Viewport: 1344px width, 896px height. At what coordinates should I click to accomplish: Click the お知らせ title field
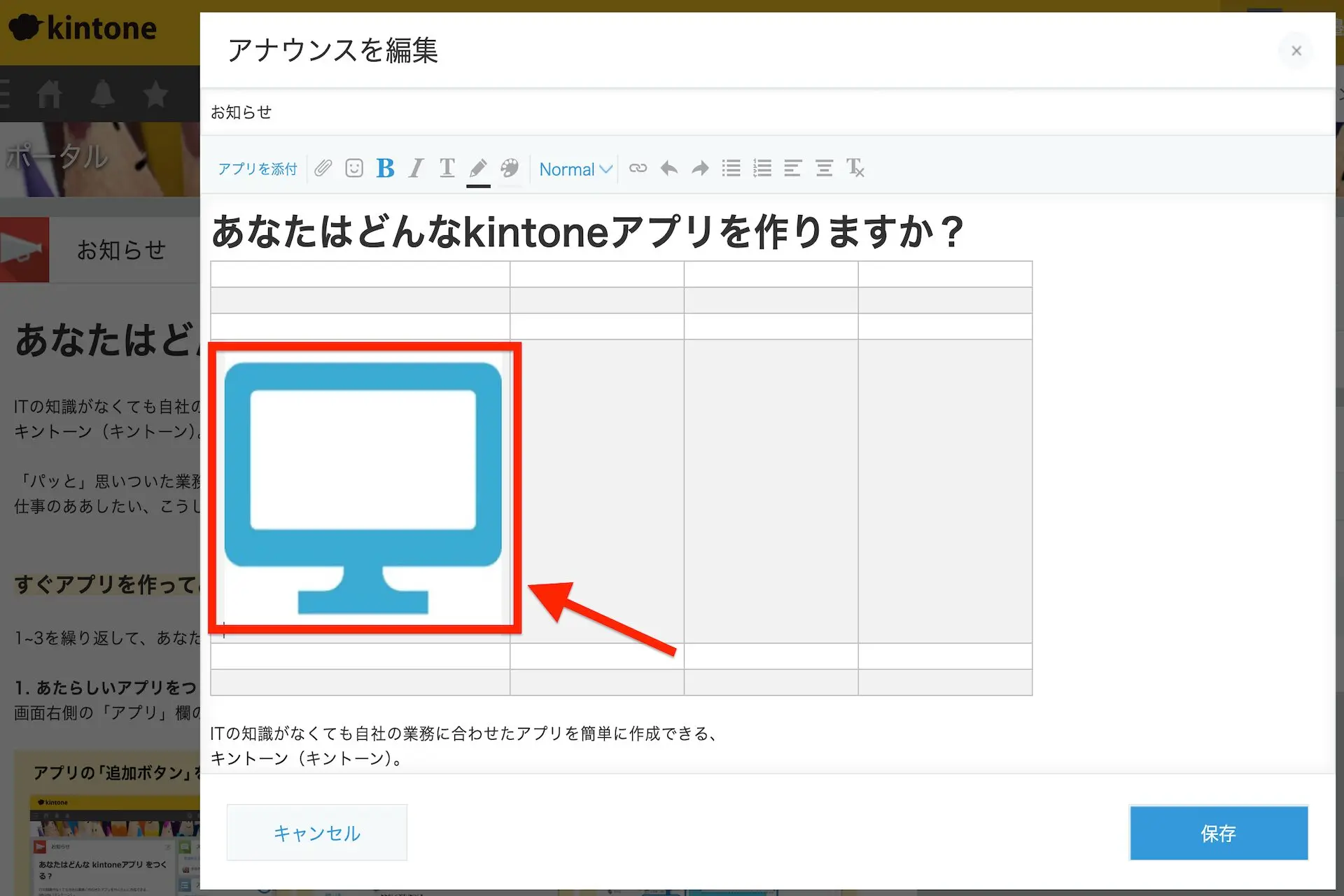tap(767, 112)
